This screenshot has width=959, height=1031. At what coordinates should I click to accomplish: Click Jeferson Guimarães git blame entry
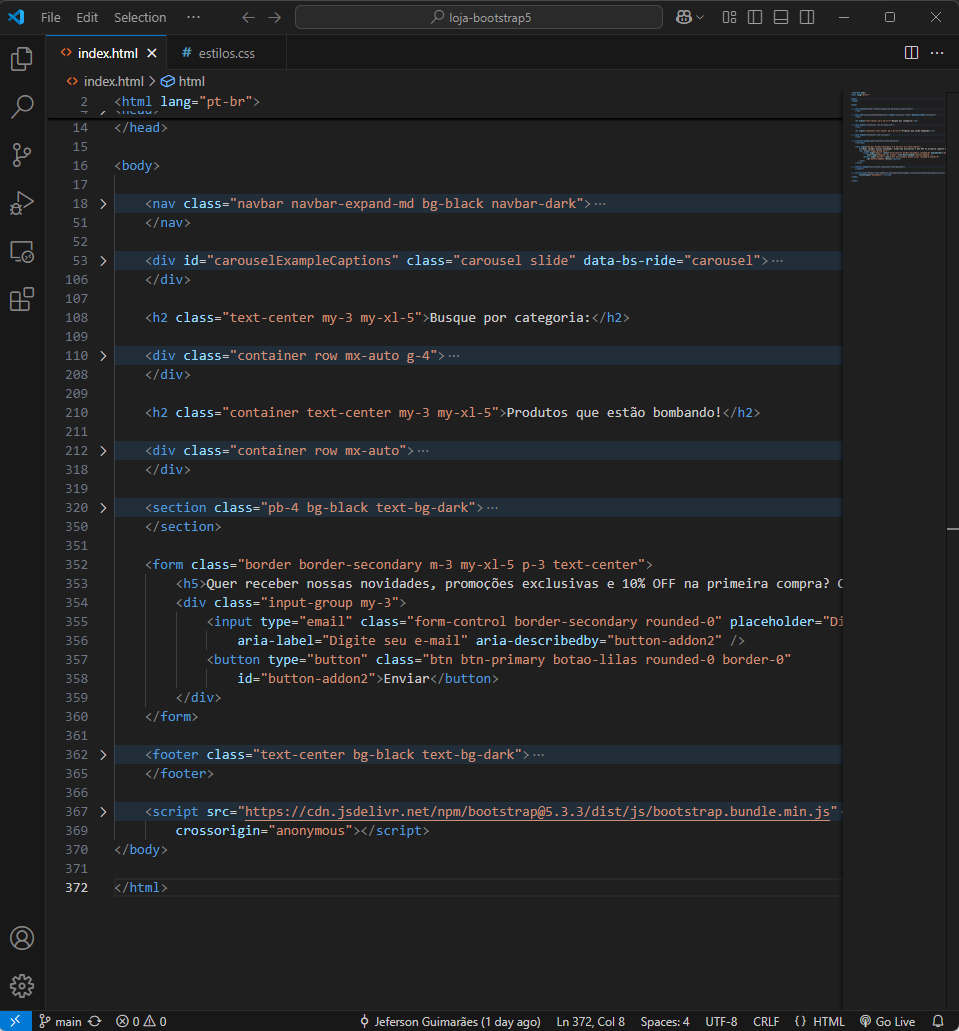(x=451, y=1021)
